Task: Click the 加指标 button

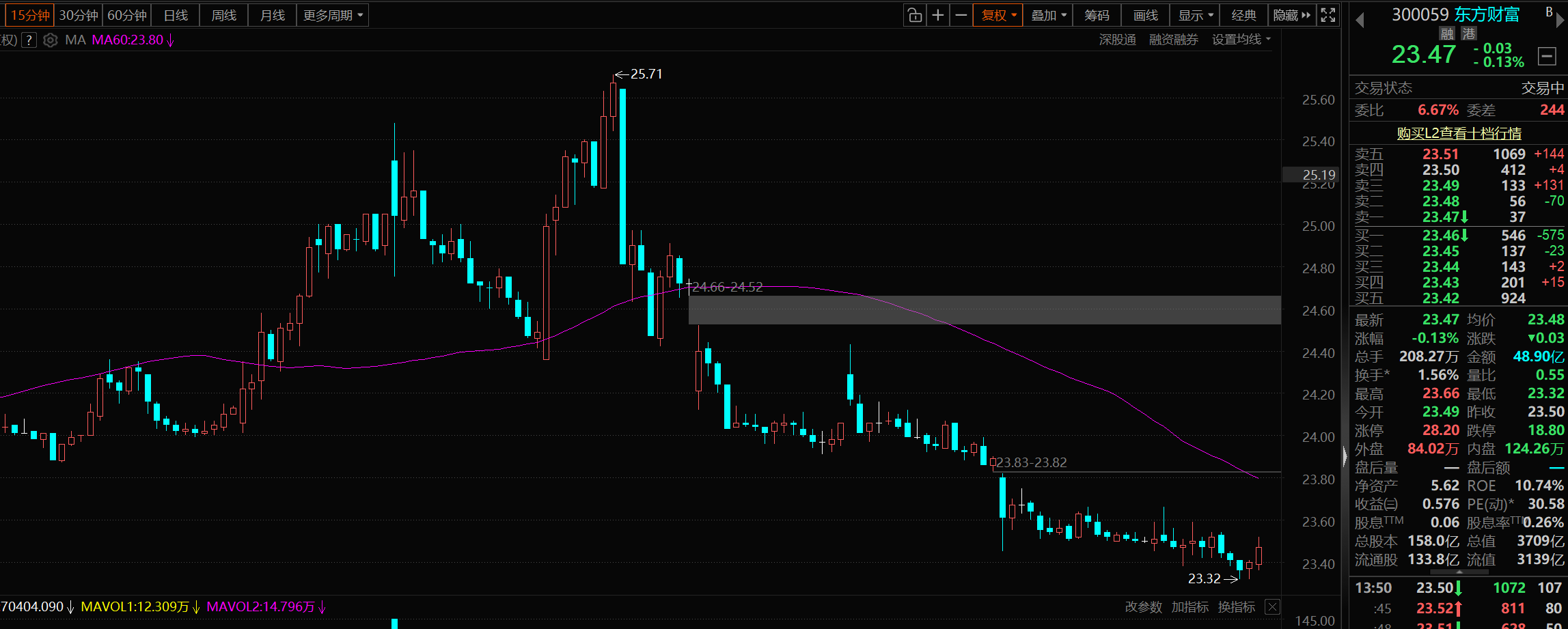Action: pos(1189,606)
